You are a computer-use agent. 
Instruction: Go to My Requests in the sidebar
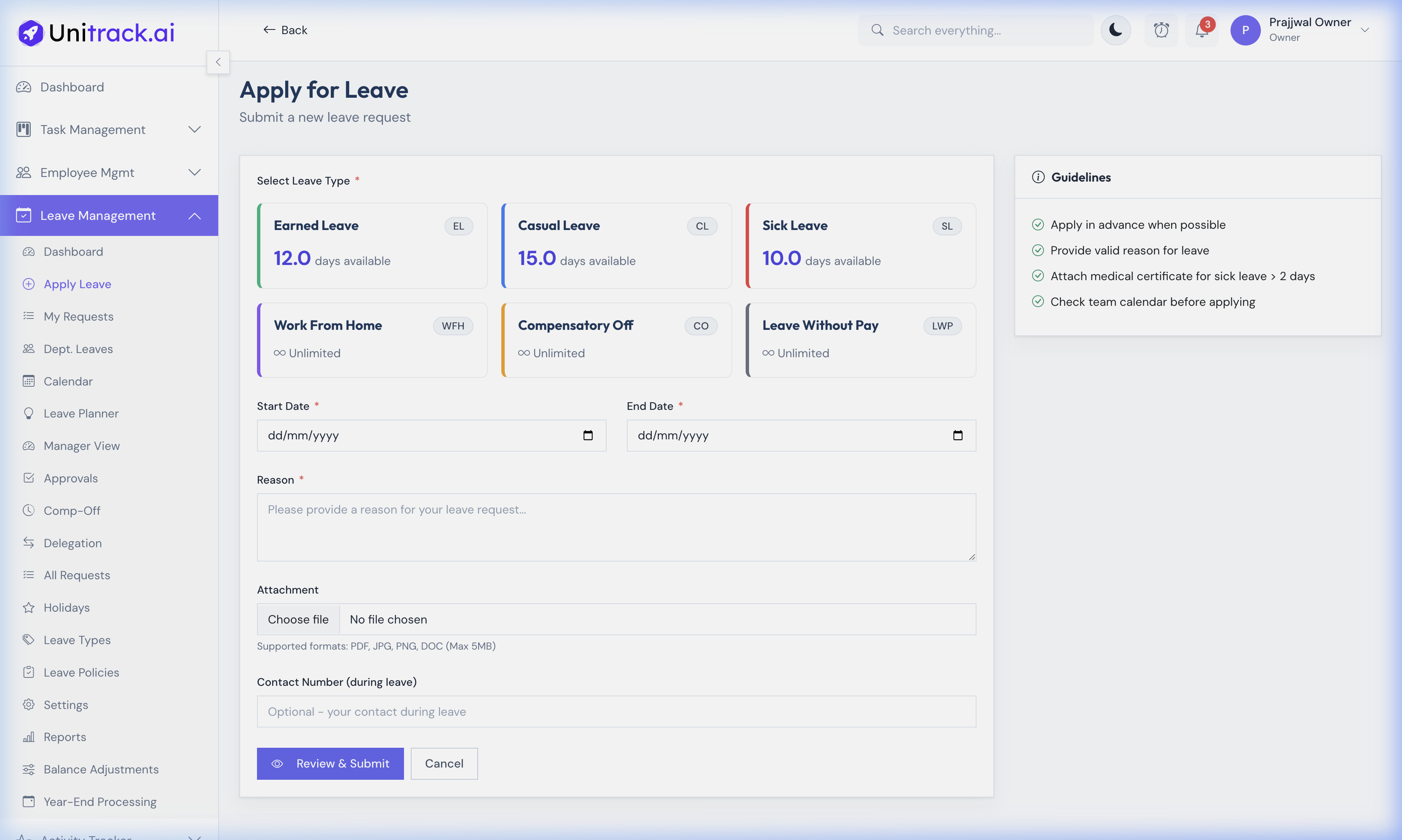click(79, 316)
